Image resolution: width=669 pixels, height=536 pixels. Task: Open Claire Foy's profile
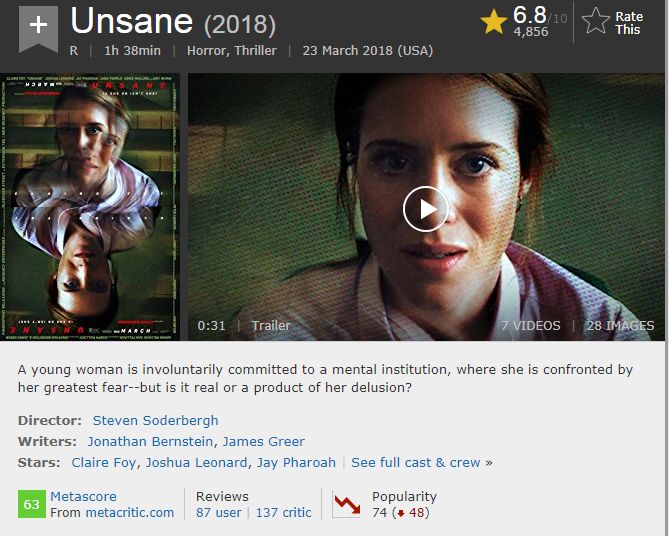point(104,463)
